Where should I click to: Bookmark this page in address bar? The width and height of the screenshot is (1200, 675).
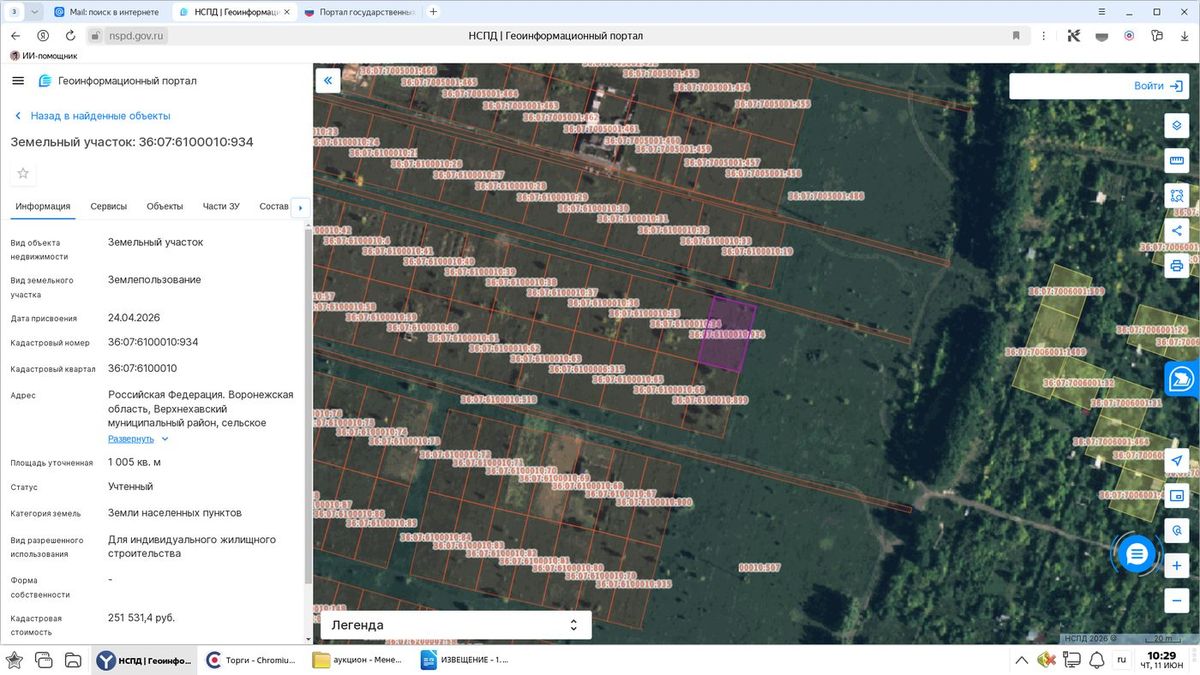click(1016, 35)
